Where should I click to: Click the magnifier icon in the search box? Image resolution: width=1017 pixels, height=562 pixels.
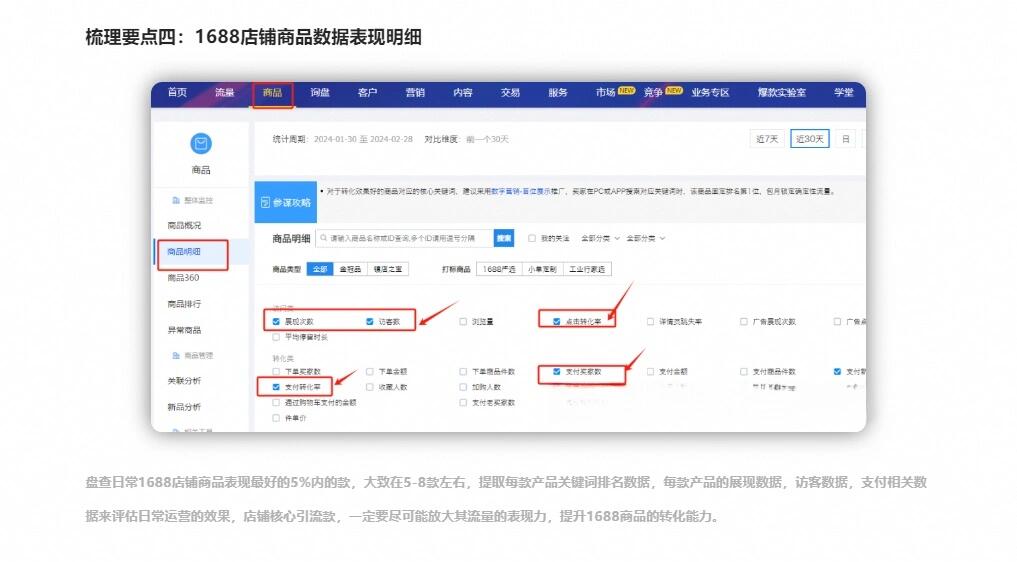[324, 238]
